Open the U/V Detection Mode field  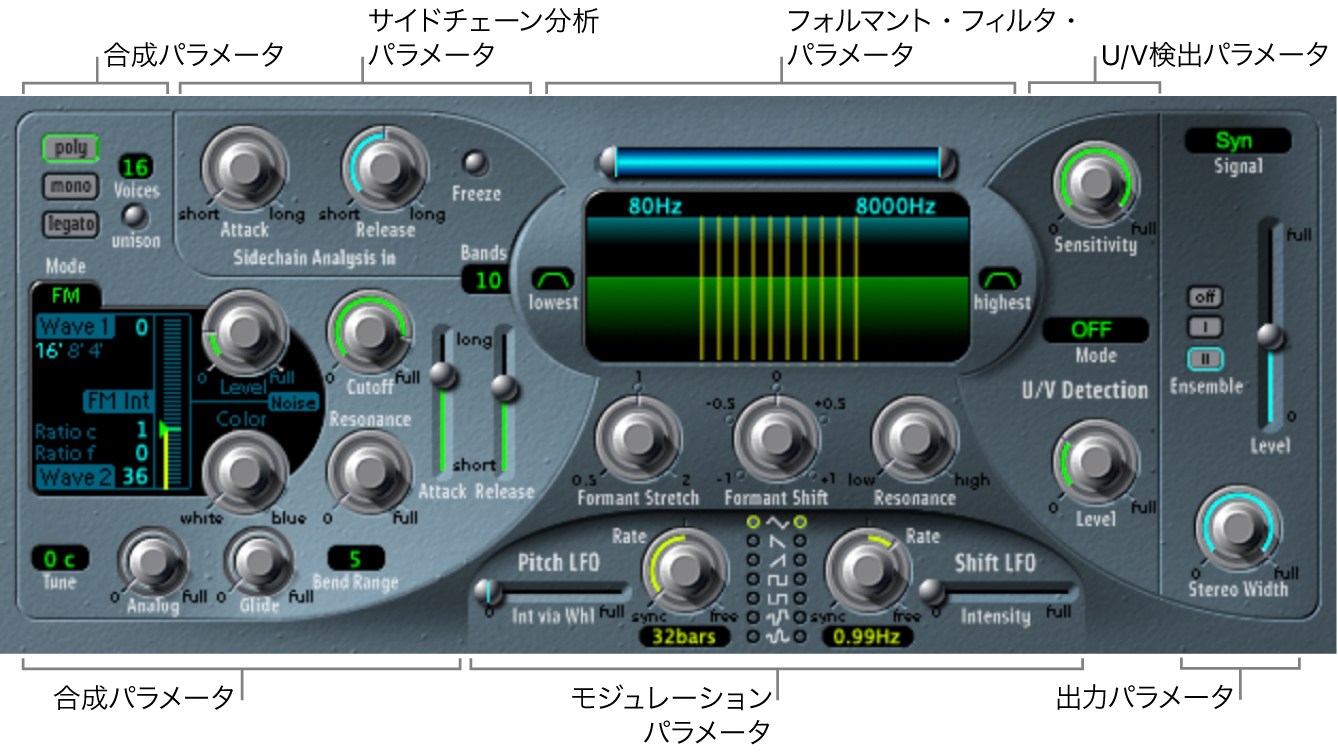[x=1095, y=330]
